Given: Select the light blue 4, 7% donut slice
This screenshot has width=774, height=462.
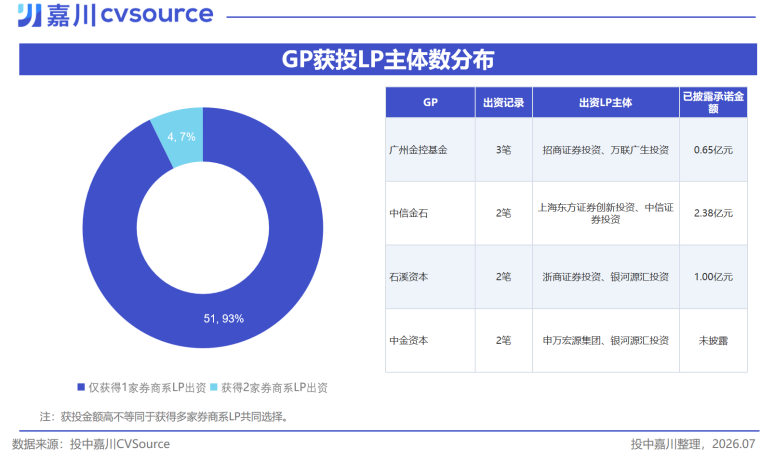Looking at the screenshot, I should (x=180, y=137).
